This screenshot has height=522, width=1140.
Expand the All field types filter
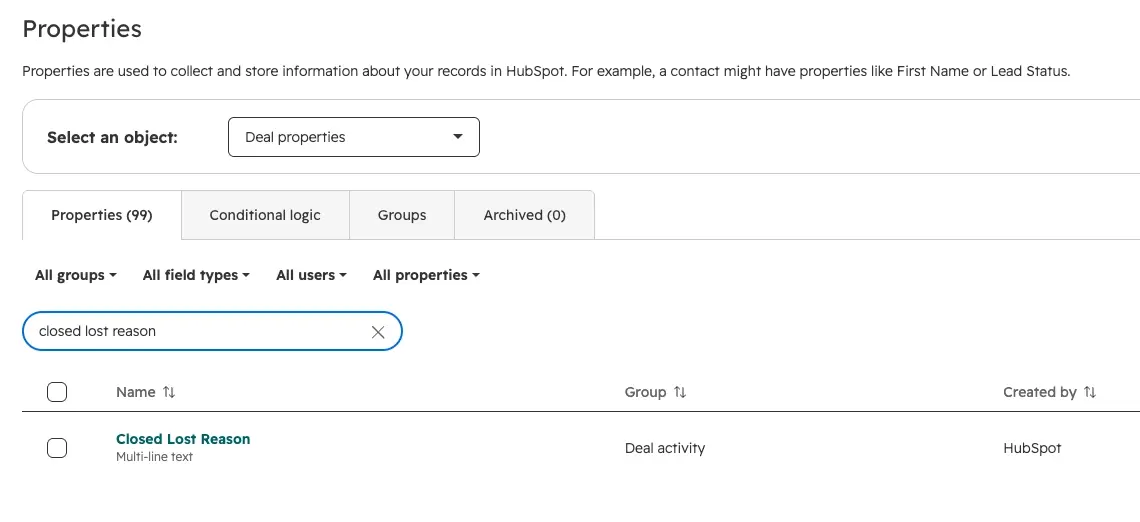tap(196, 276)
